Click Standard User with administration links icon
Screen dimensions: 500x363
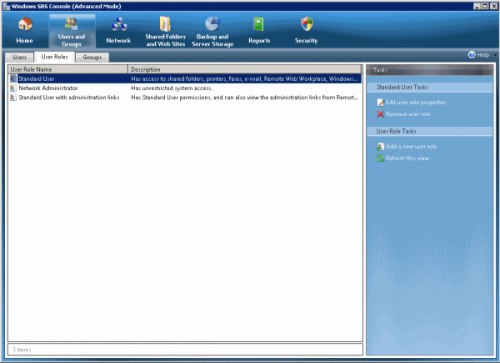click(13, 97)
